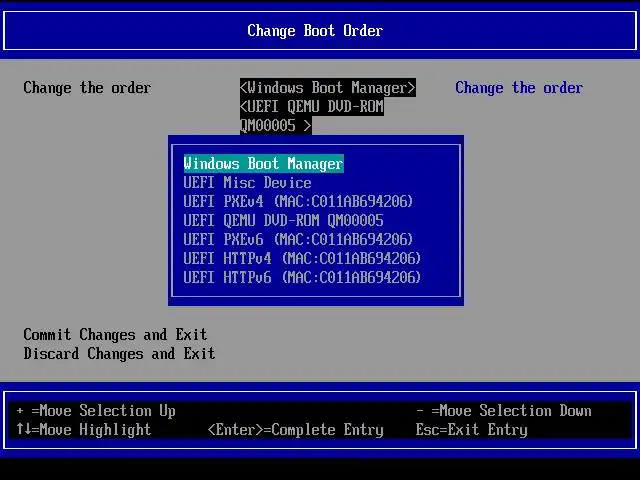Choose UEFI PXEv4 boot entry
Viewport: 640px width, 480px height.
[298, 201]
